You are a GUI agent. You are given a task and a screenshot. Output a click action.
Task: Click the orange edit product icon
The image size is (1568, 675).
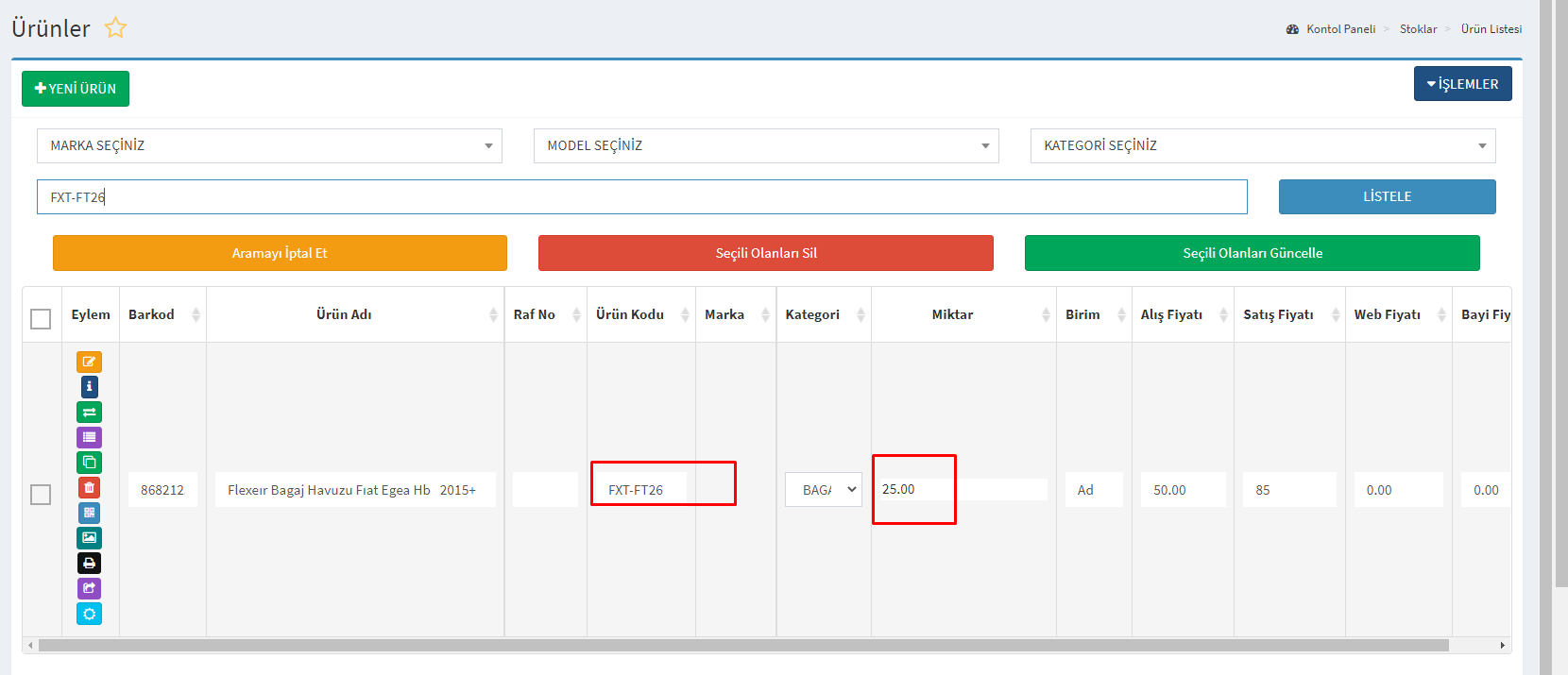(x=89, y=362)
